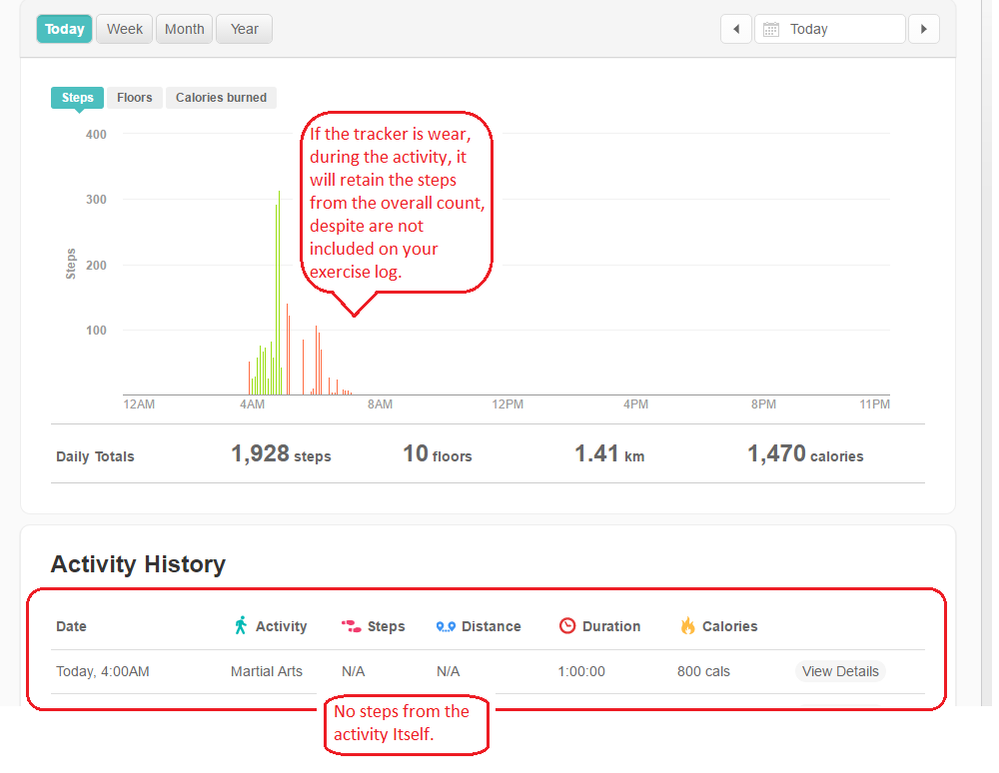Click the calendar icon in date picker

pyautogui.click(x=771, y=29)
